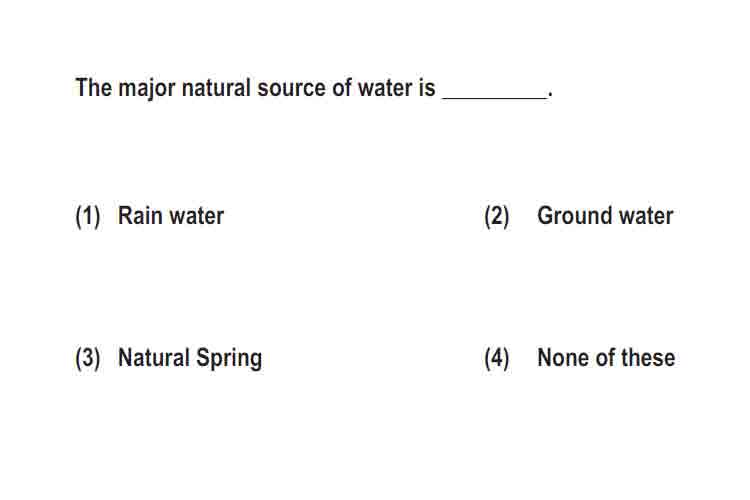Select the Ground water answer
Screen dimensions: 750x500
click(605, 216)
